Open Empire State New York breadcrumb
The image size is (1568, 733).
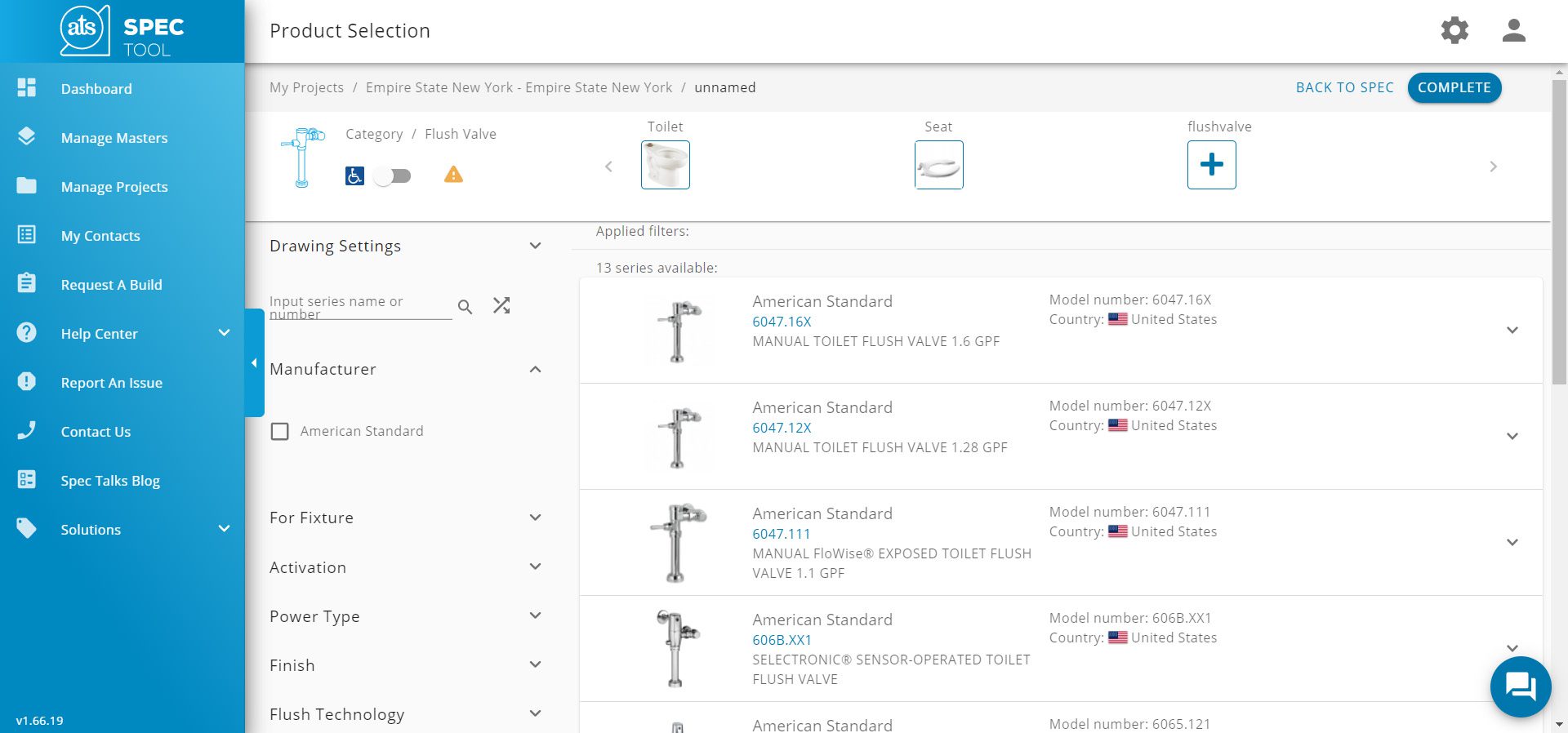519,87
